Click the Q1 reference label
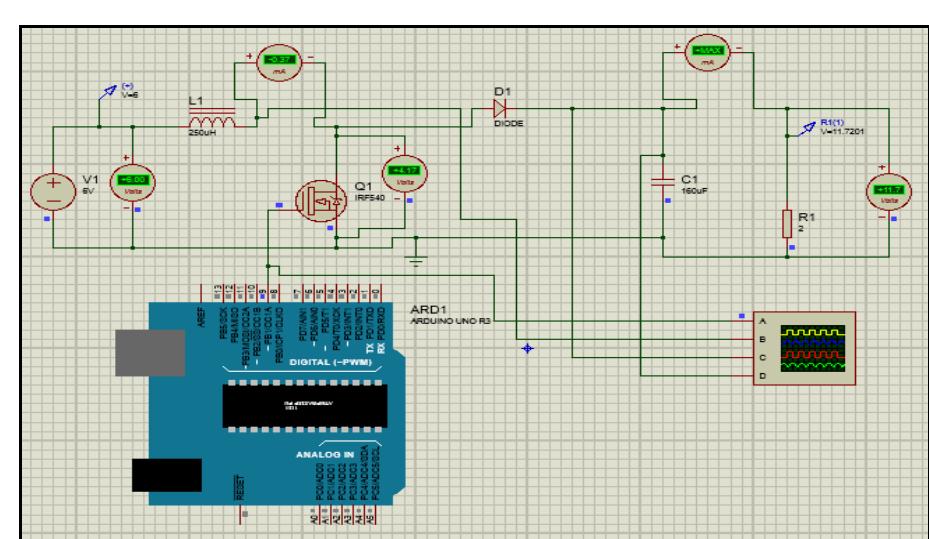The height and width of the screenshot is (539, 929). 363,186
